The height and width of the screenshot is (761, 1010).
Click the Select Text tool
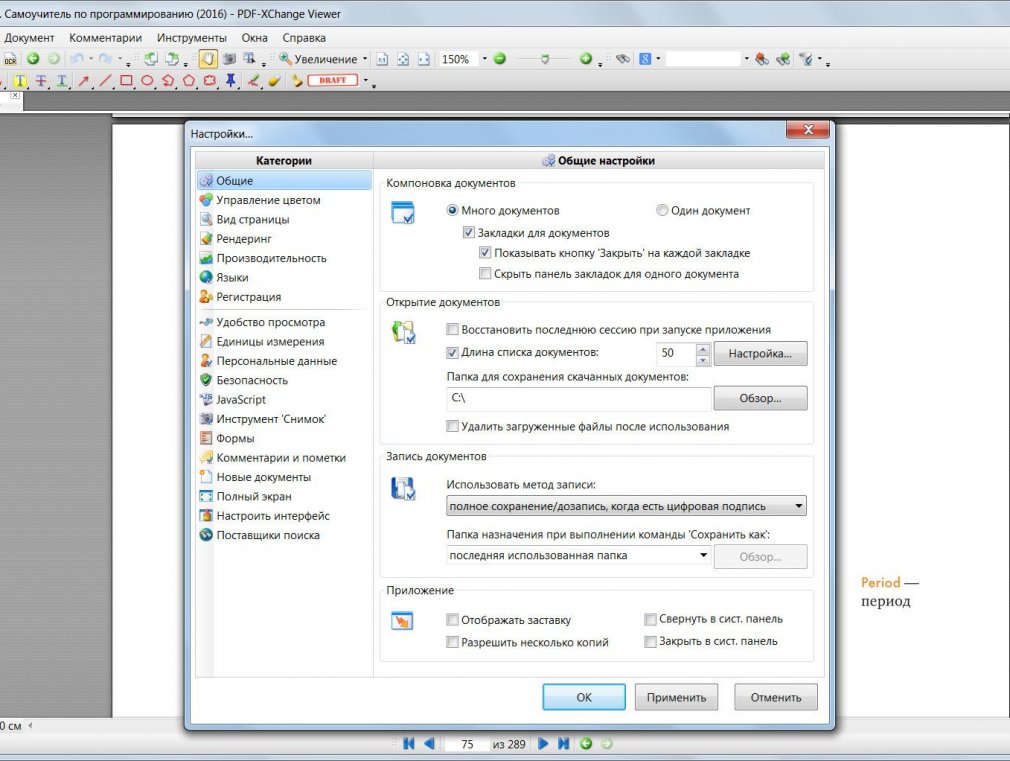[249, 59]
